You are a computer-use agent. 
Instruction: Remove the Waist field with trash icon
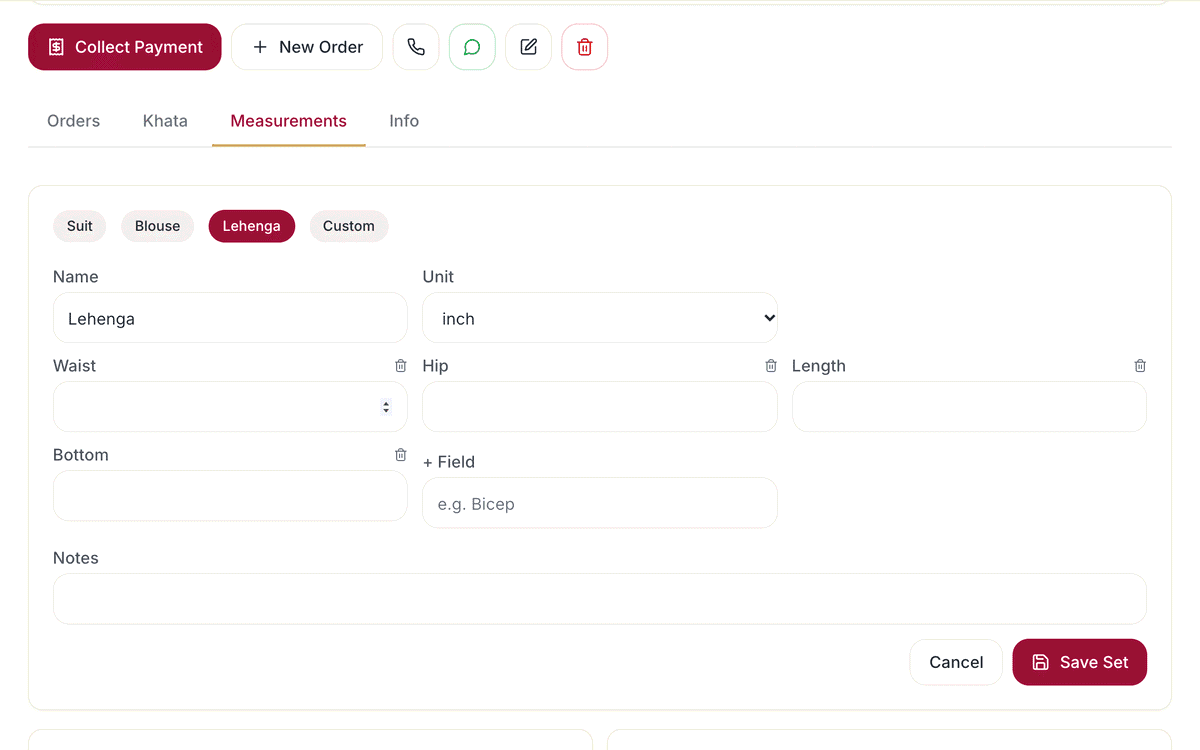tap(401, 366)
